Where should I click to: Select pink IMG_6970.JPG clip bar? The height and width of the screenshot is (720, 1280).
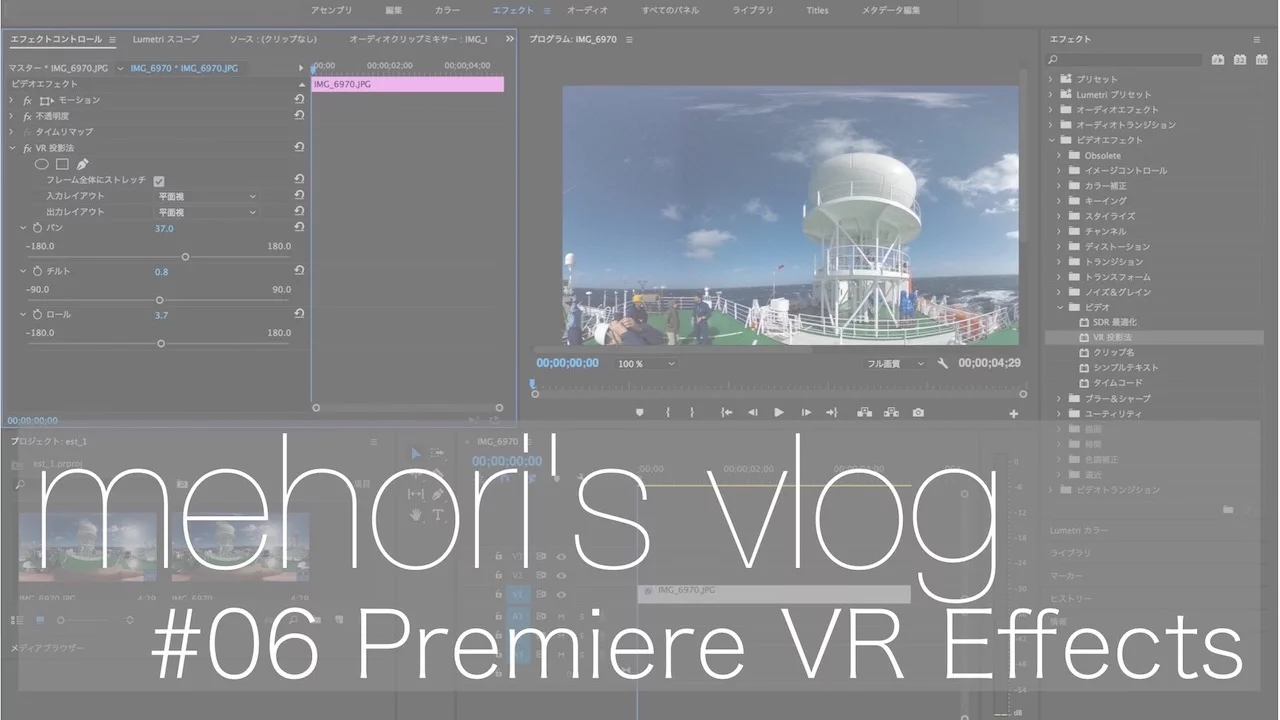(x=408, y=84)
